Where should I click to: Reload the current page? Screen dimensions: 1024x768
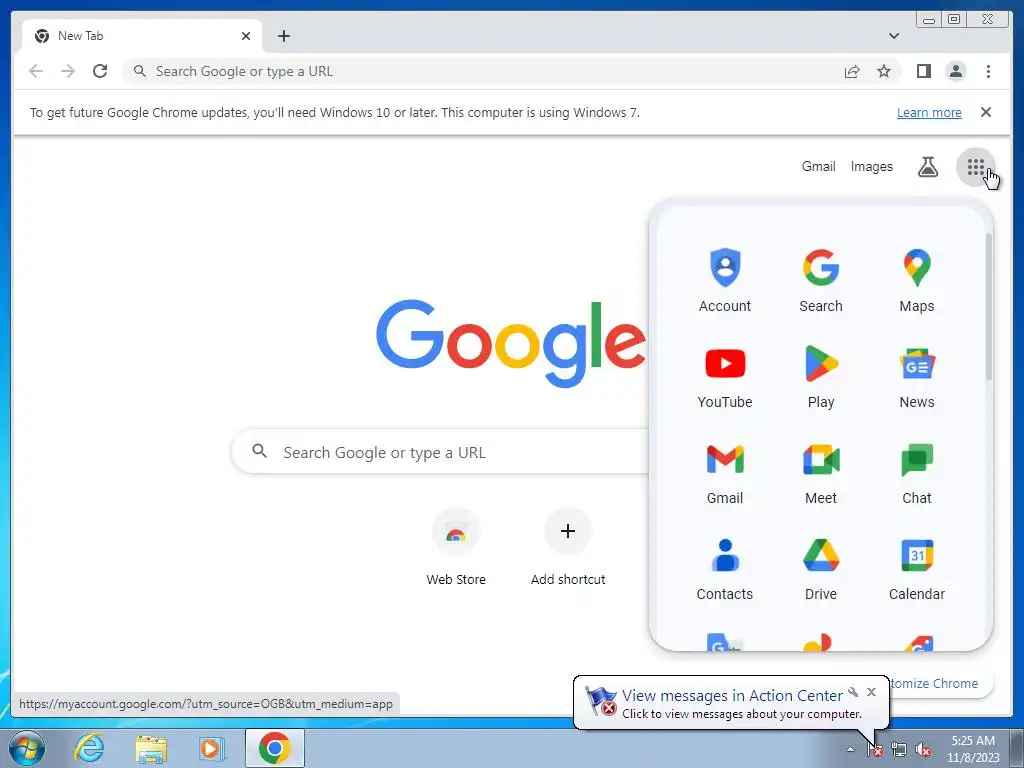coord(100,71)
